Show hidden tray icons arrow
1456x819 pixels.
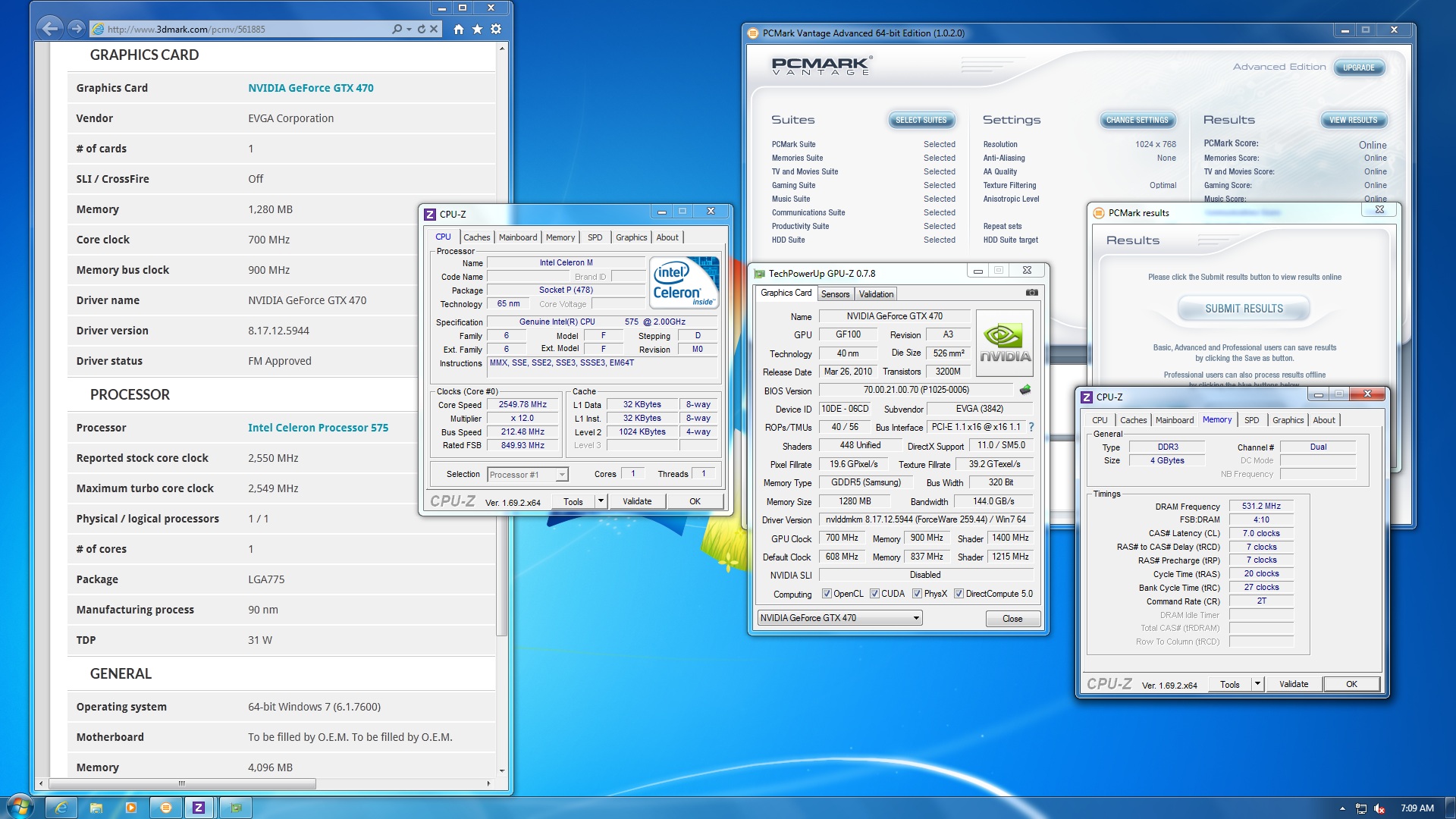point(1342,808)
